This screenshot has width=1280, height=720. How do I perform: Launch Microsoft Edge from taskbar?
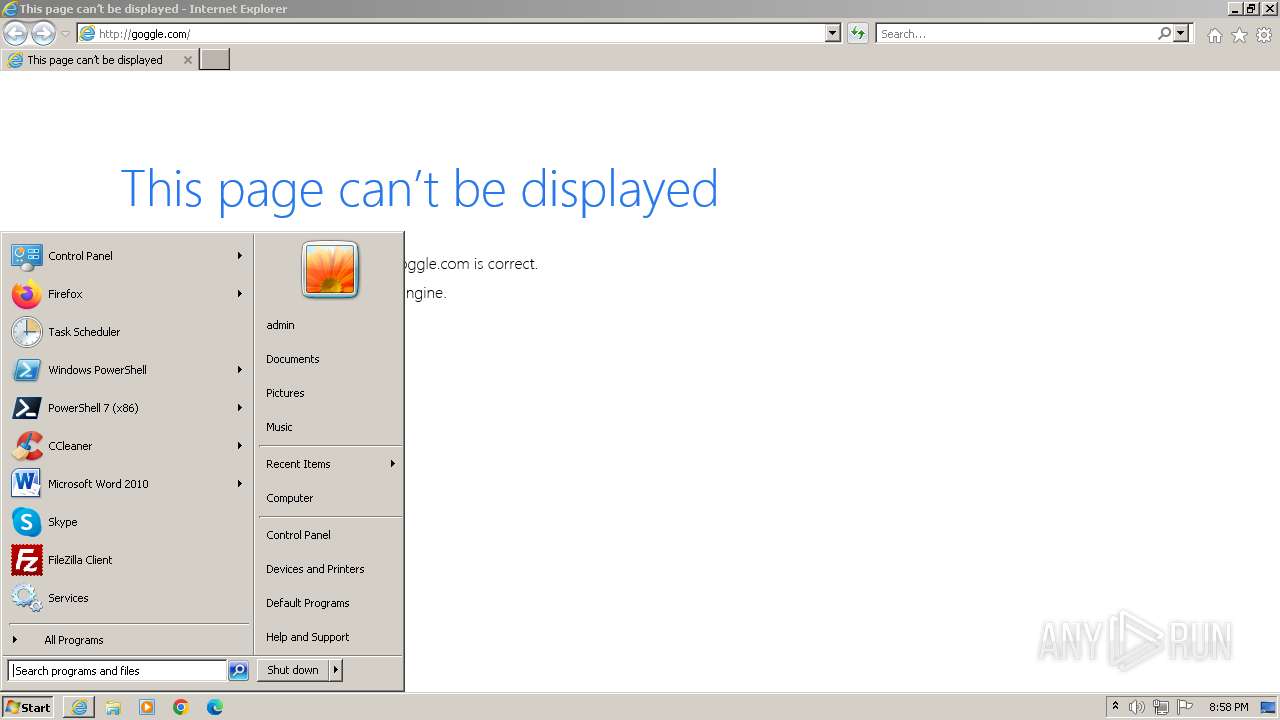215,707
